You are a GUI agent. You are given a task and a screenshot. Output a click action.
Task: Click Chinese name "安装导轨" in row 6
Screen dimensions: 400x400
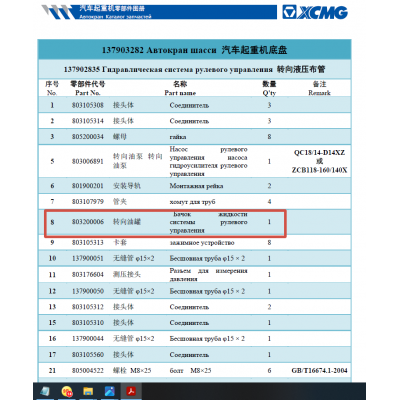[127, 186]
